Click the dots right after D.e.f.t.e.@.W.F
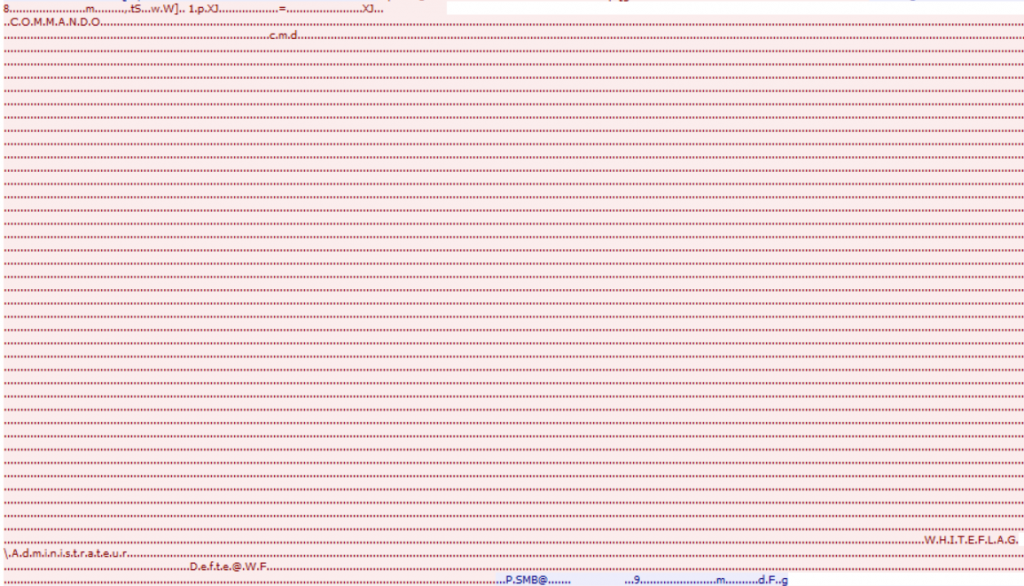This screenshot has height=586, width=1024. 300,567
